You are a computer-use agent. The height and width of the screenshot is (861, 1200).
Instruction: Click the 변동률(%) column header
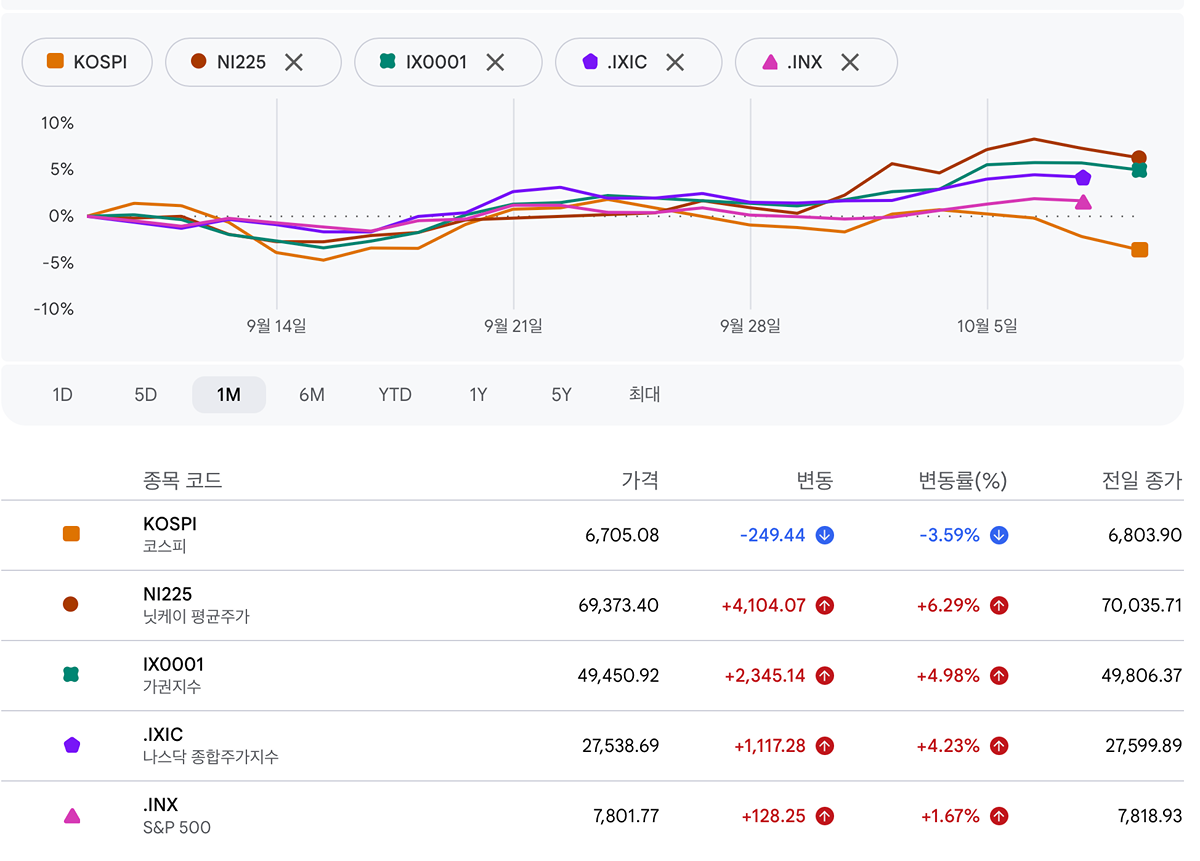coord(963,481)
